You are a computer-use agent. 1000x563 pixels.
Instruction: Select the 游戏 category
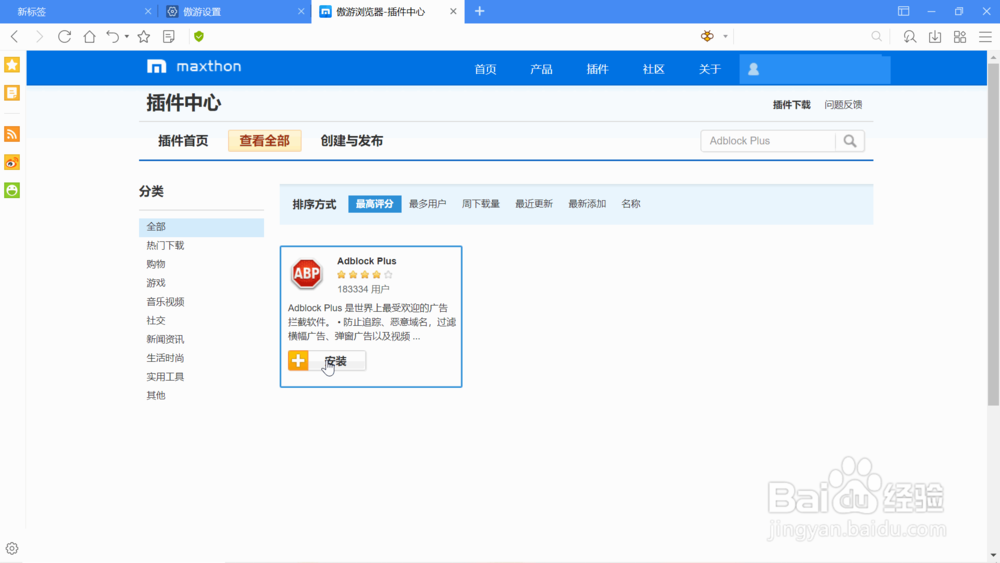click(156, 283)
